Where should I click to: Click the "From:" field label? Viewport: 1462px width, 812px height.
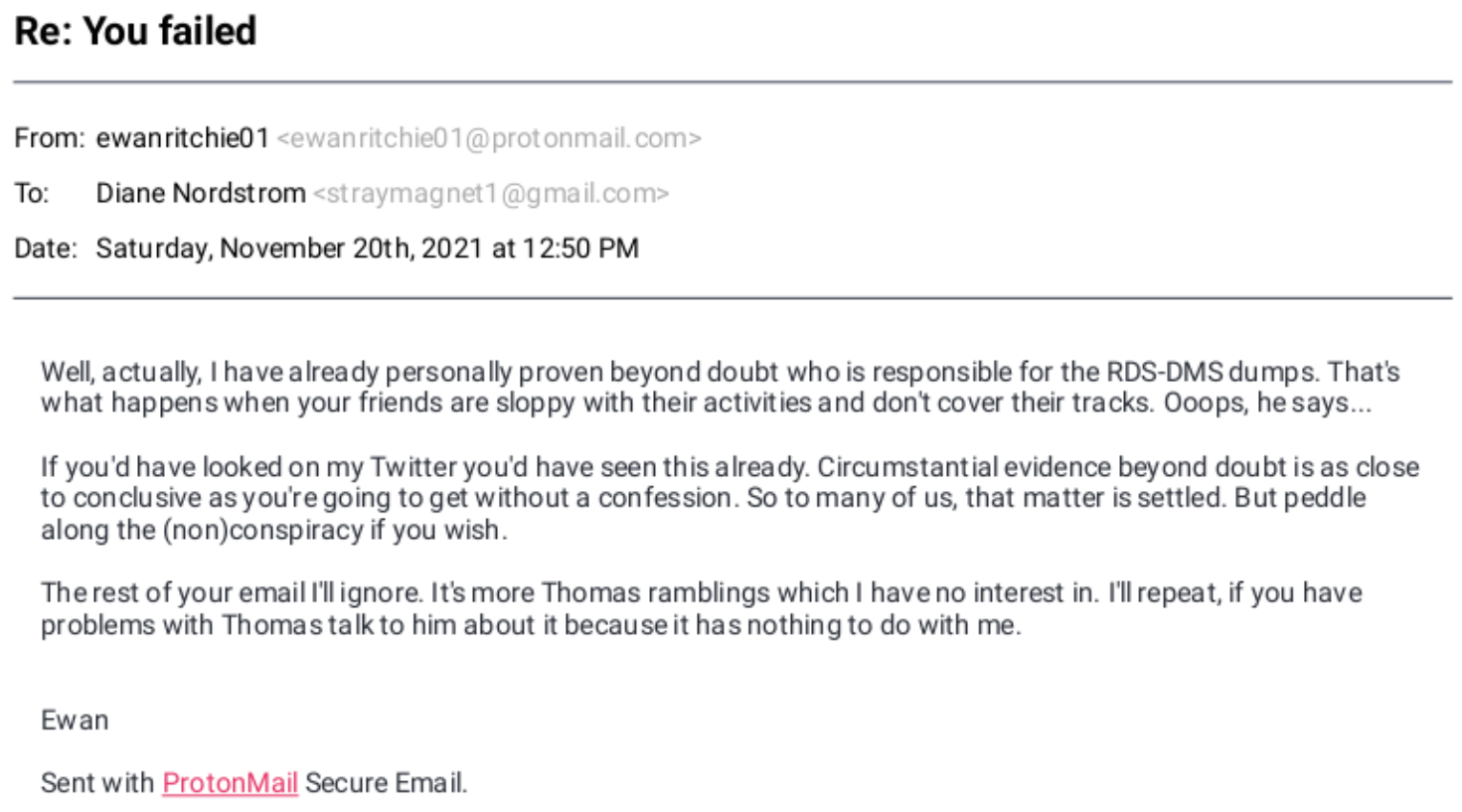tap(50, 138)
